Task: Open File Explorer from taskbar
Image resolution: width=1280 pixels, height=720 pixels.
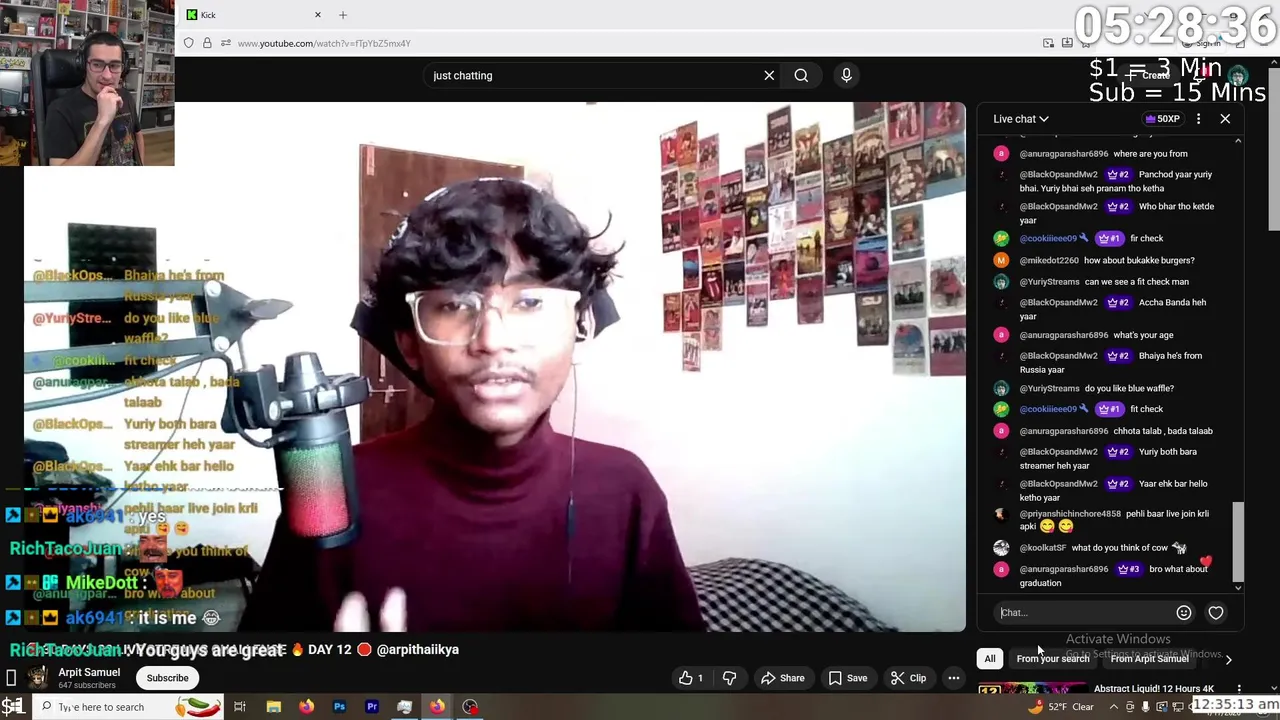Action: point(273,707)
